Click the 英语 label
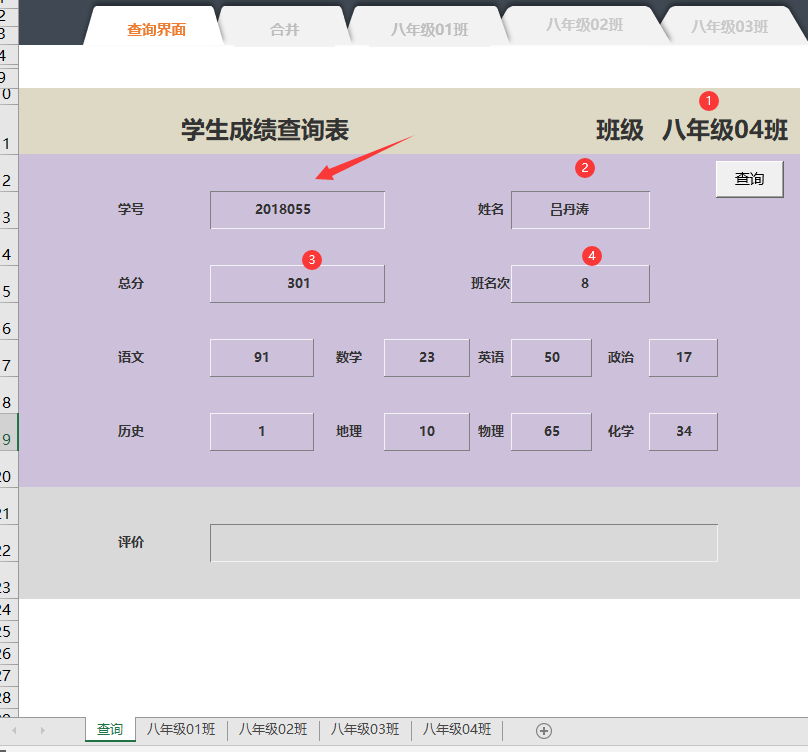 click(491, 357)
